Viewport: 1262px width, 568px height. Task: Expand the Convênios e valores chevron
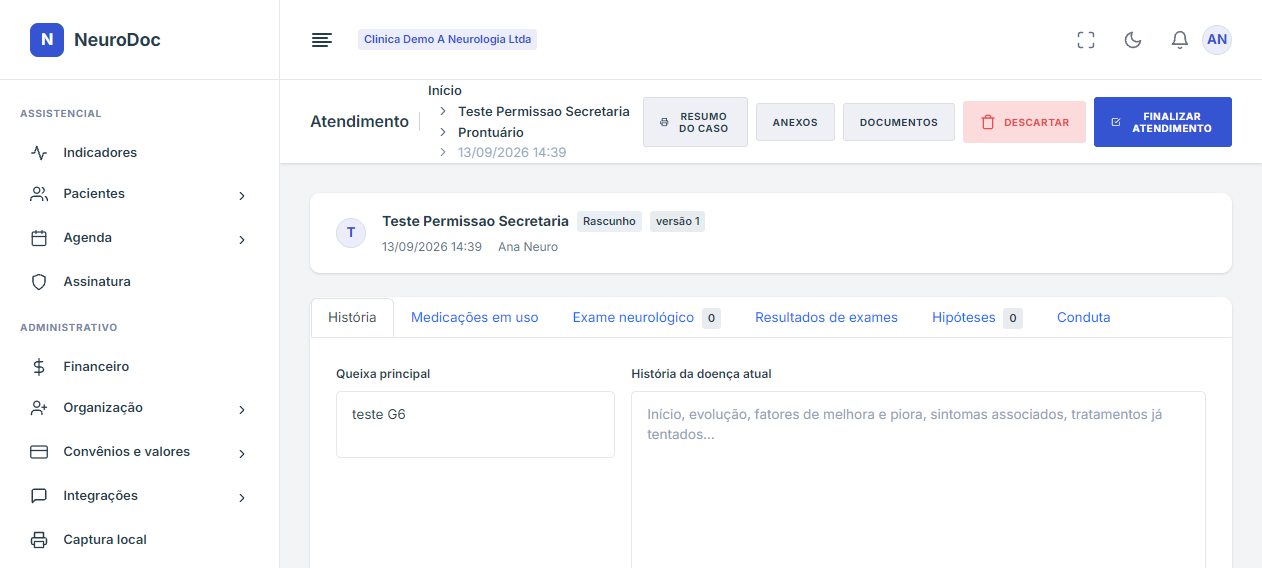point(241,454)
